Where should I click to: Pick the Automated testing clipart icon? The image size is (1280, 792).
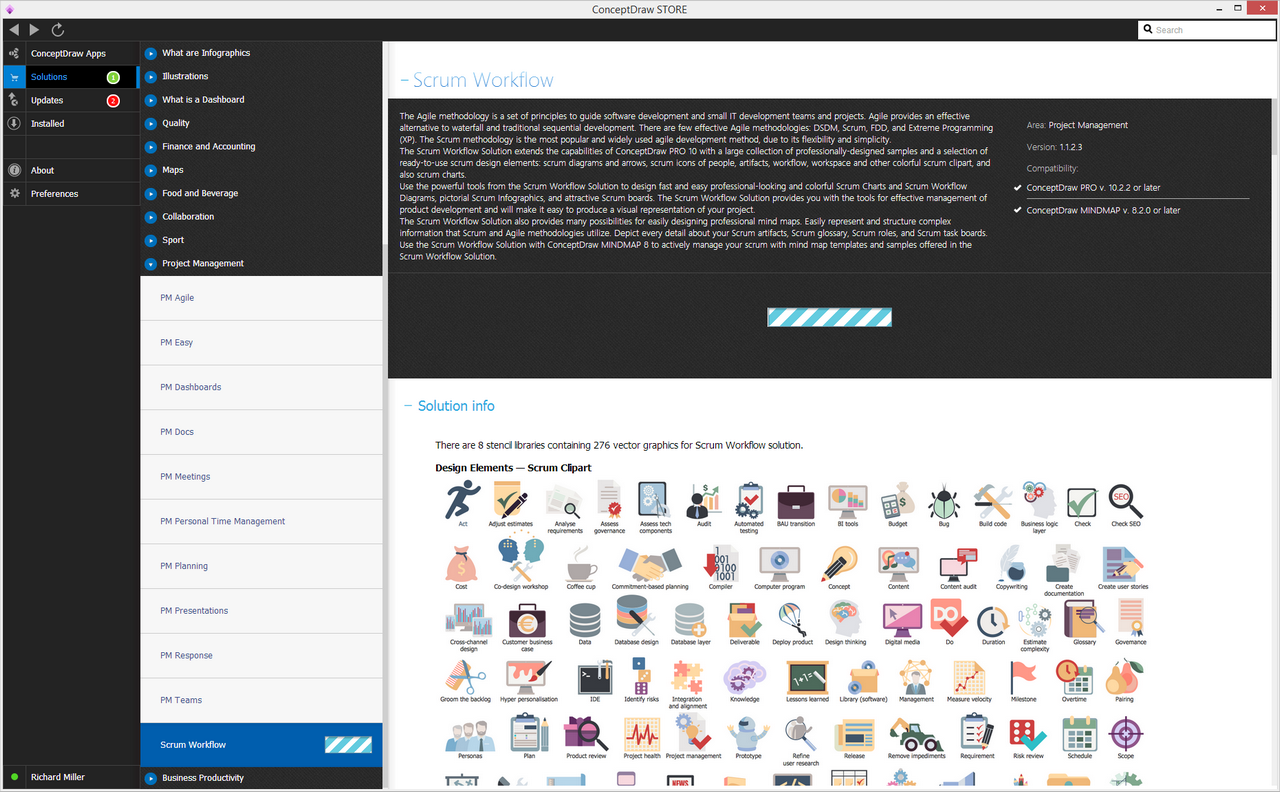point(749,499)
